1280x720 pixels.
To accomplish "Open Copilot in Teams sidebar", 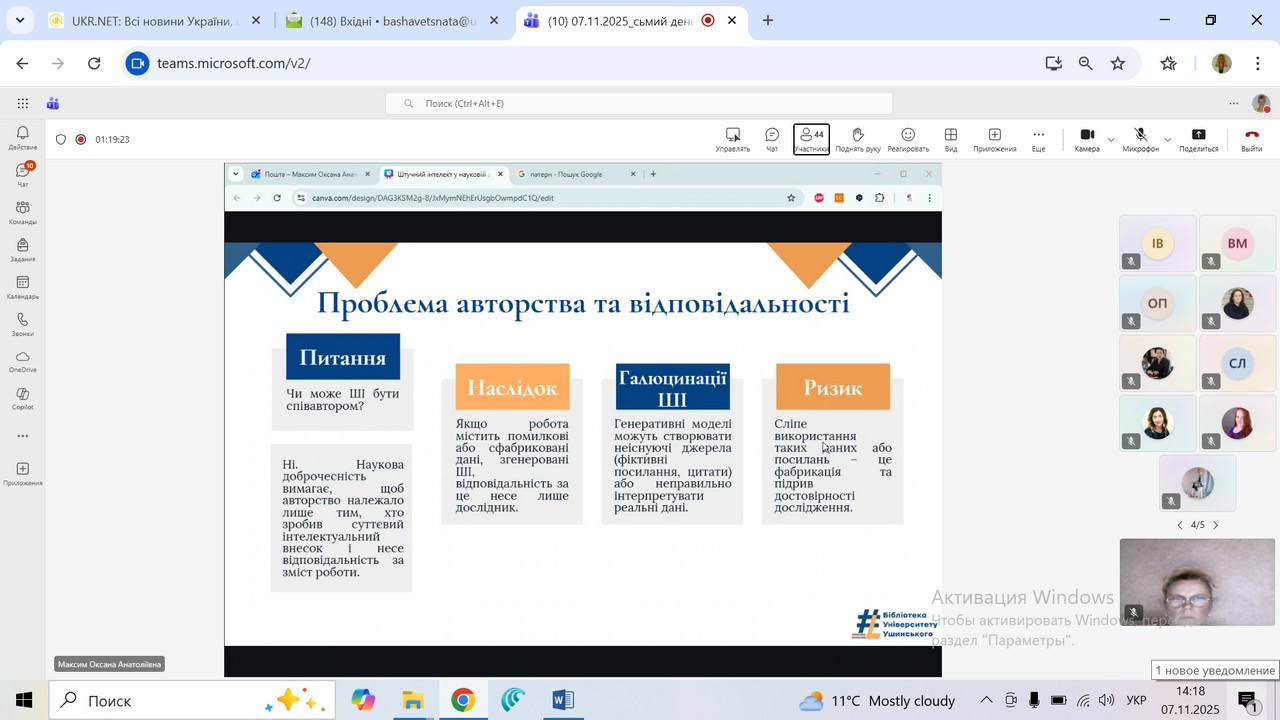I will (x=22, y=399).
